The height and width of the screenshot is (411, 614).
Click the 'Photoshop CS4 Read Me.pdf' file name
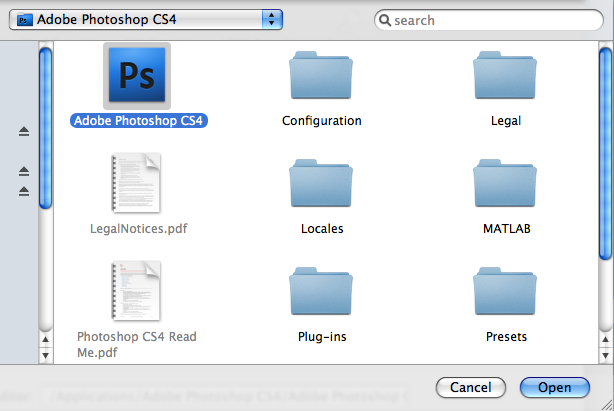point(137,344)
